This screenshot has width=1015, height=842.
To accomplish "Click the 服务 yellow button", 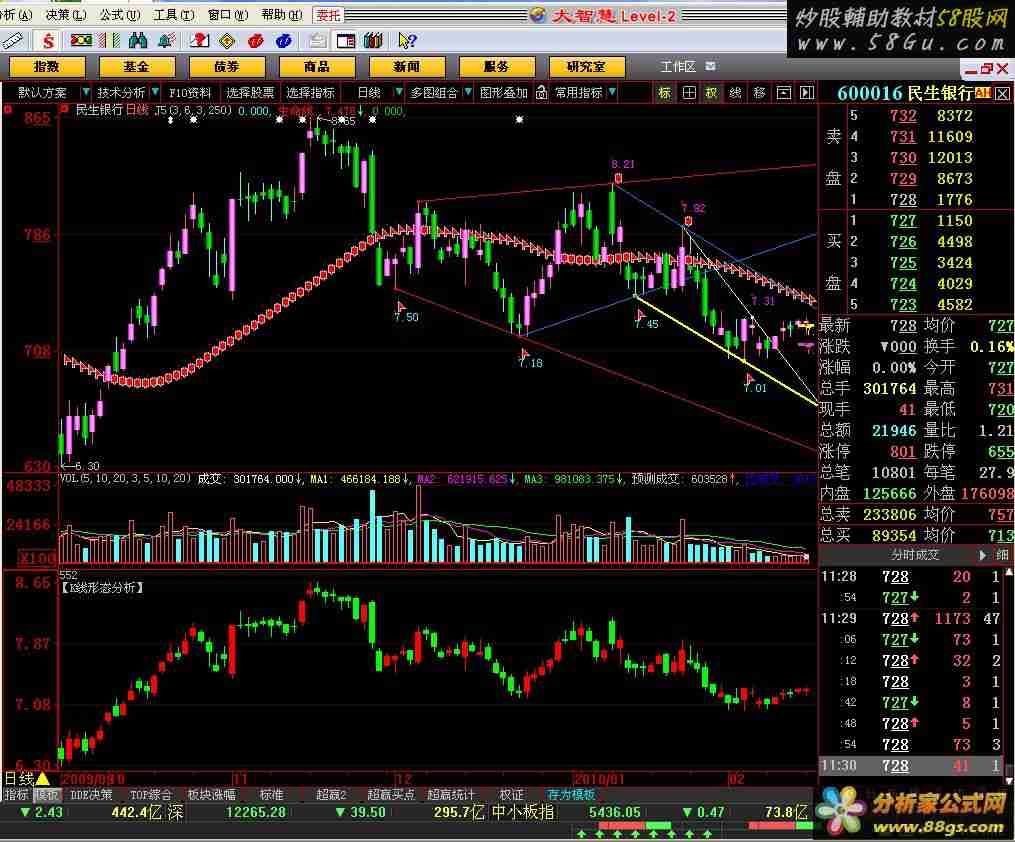I will point(496,67).
